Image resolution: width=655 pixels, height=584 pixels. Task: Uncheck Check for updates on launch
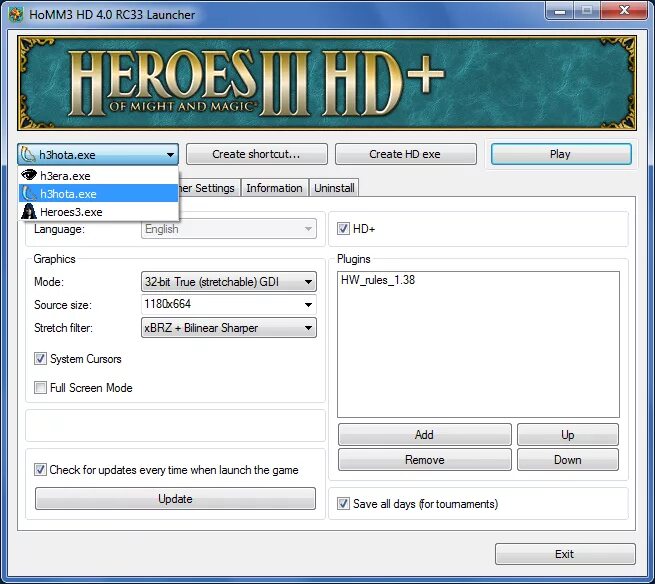(41, 470)
